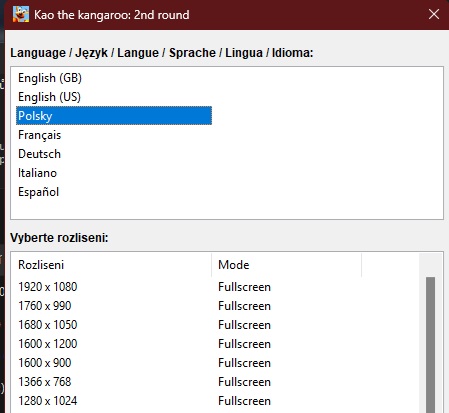Viewport: 449px width, 413px height.
Task: Select the 1280 x 1024 resolution
Action: 48,401
